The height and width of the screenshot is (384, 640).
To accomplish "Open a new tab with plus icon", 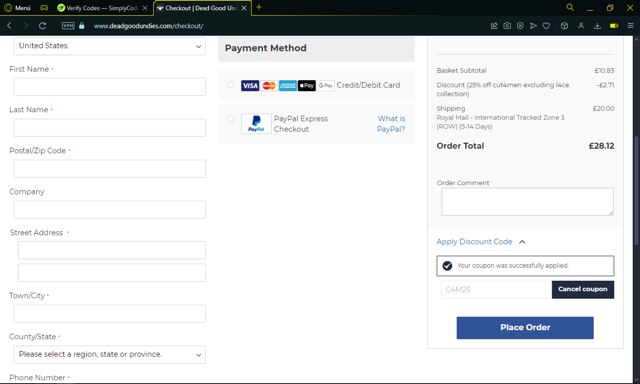I will point(259,7).
